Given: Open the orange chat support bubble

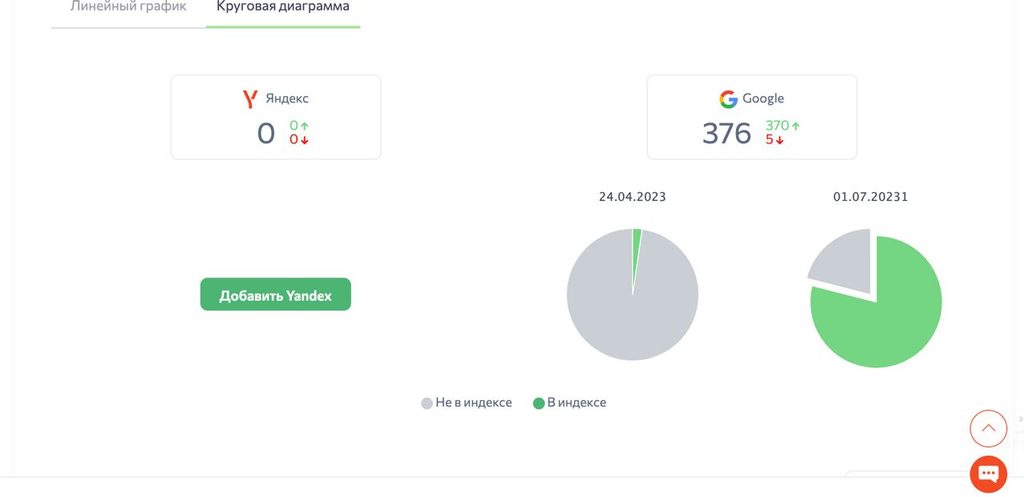Looking at the screenshot, I should [988, 473].
